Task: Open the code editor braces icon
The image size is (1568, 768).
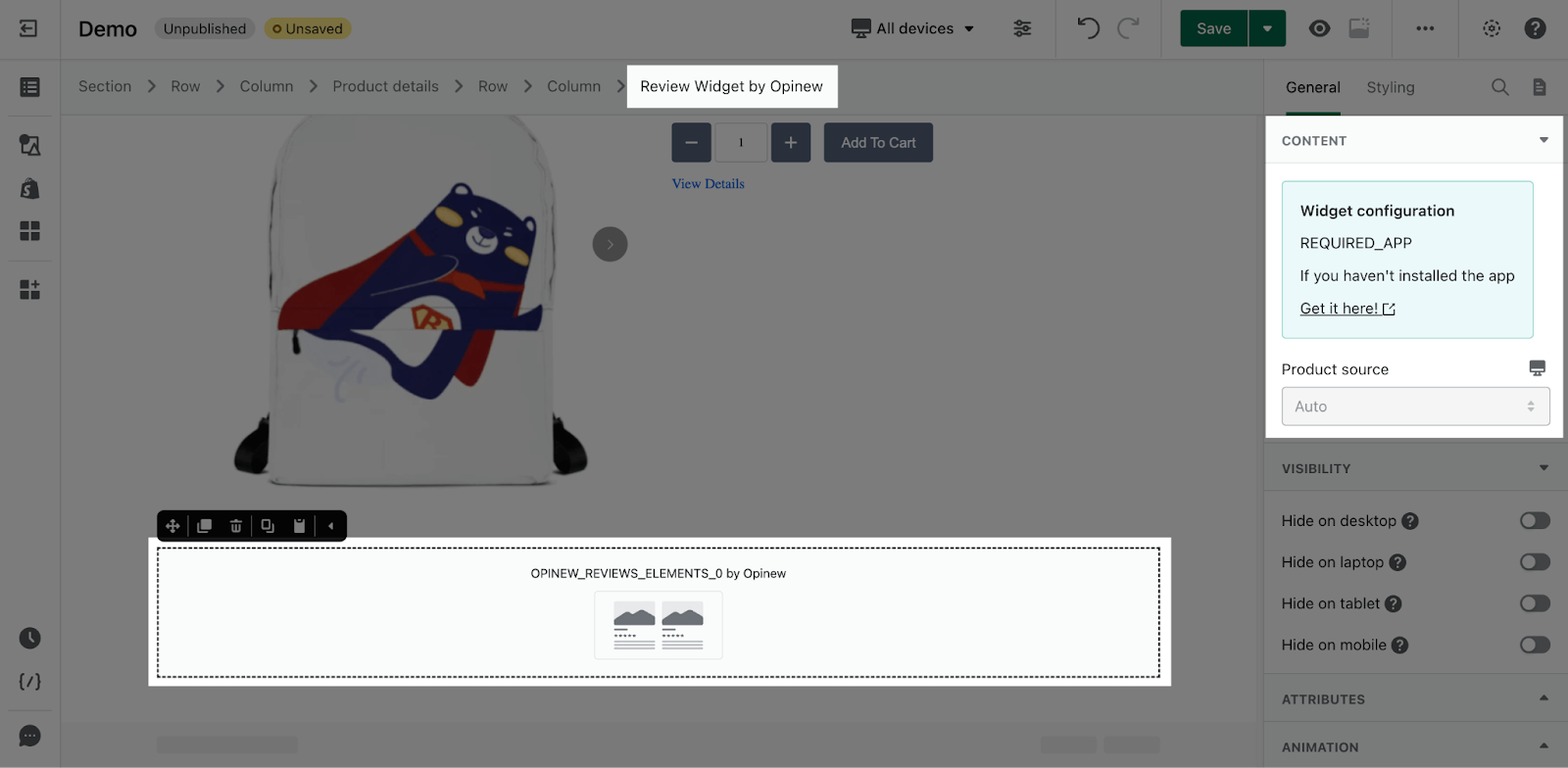Action: coord(30,682)
